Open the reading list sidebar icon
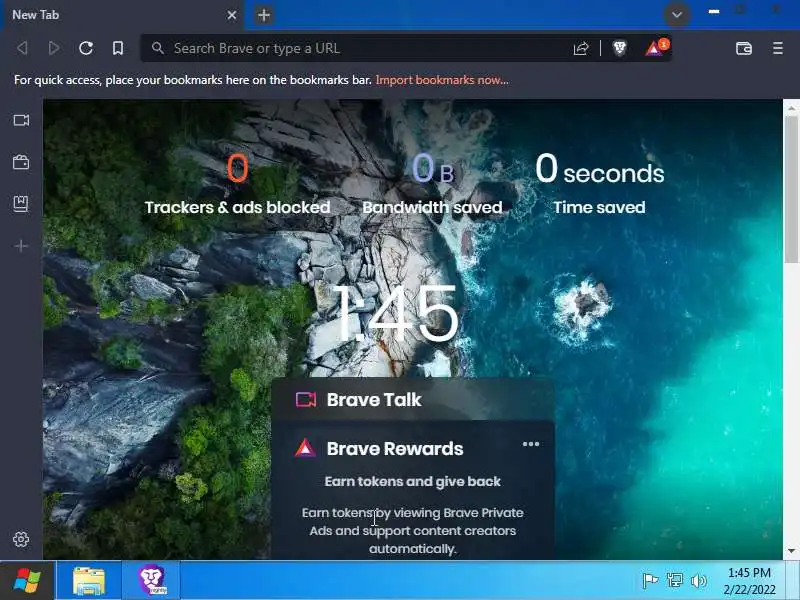 click(21, 204)
